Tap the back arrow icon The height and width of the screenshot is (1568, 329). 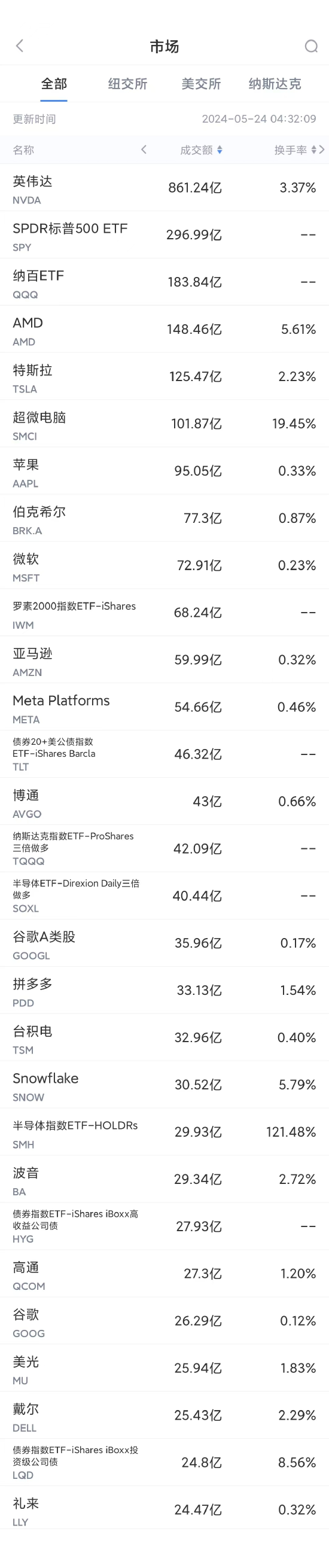tap(20, 46)
